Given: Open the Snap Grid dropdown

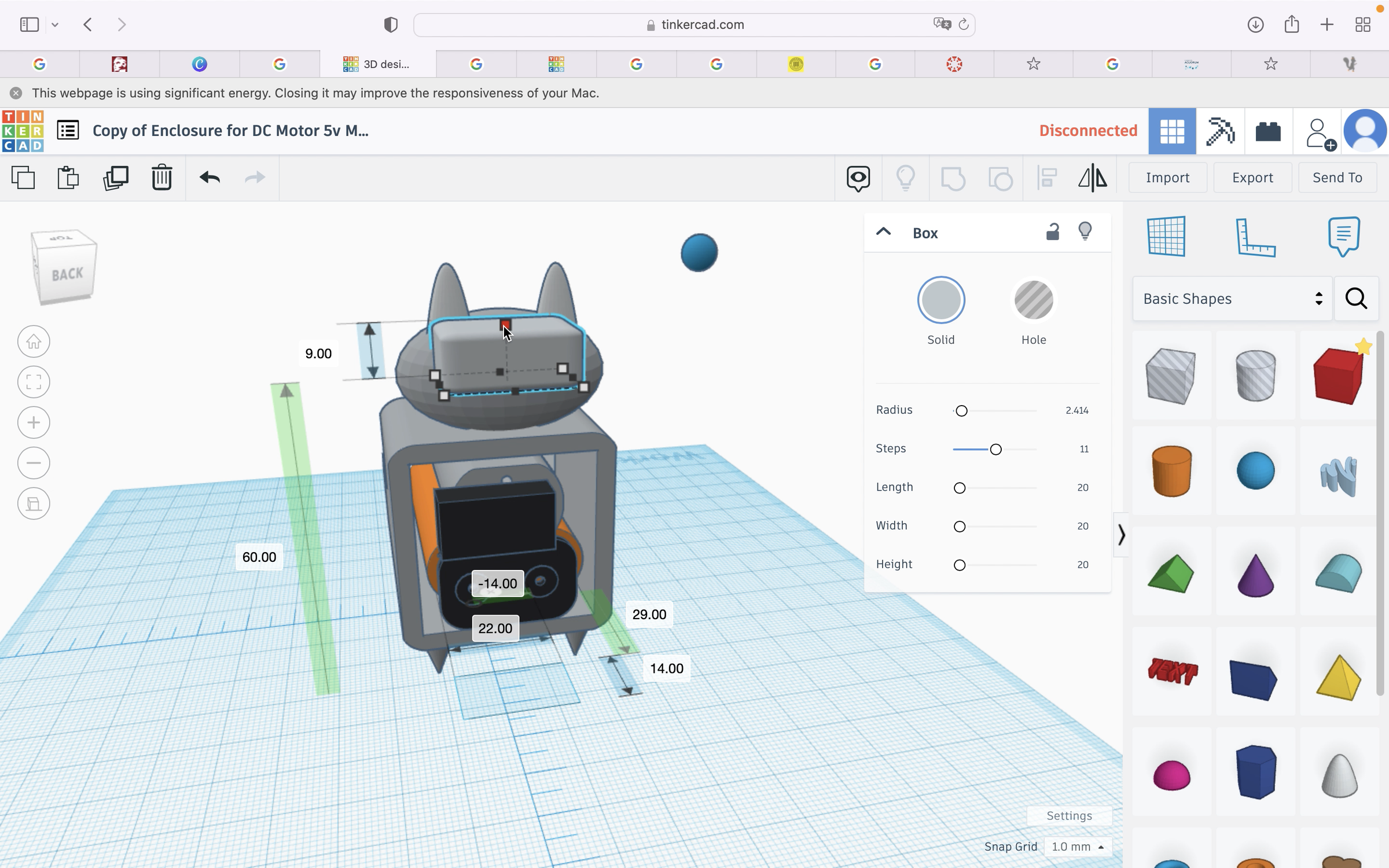Looking at the screenshot, I should [1078, 847].
